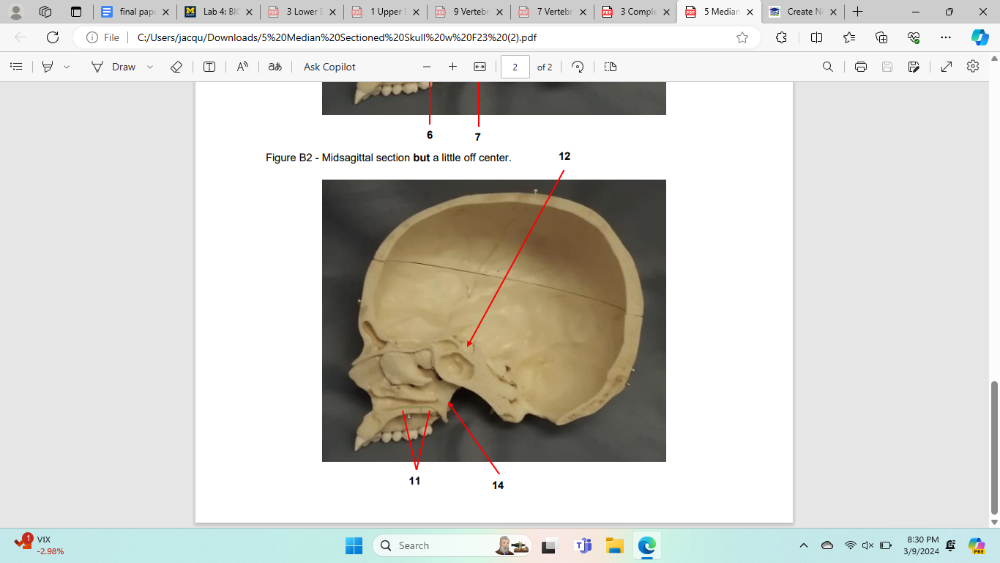This screenshot has width=1000, height=563.
Task: Switch to the final paper tab
Action: click(132, 12)
